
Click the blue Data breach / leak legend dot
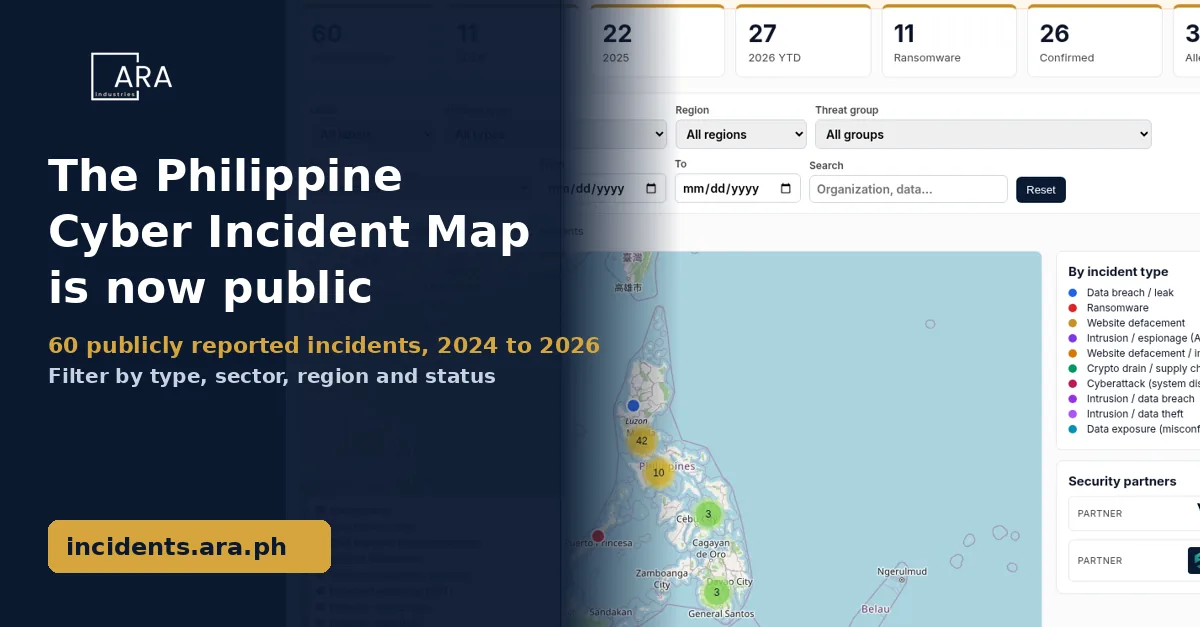click(1073, 293)
